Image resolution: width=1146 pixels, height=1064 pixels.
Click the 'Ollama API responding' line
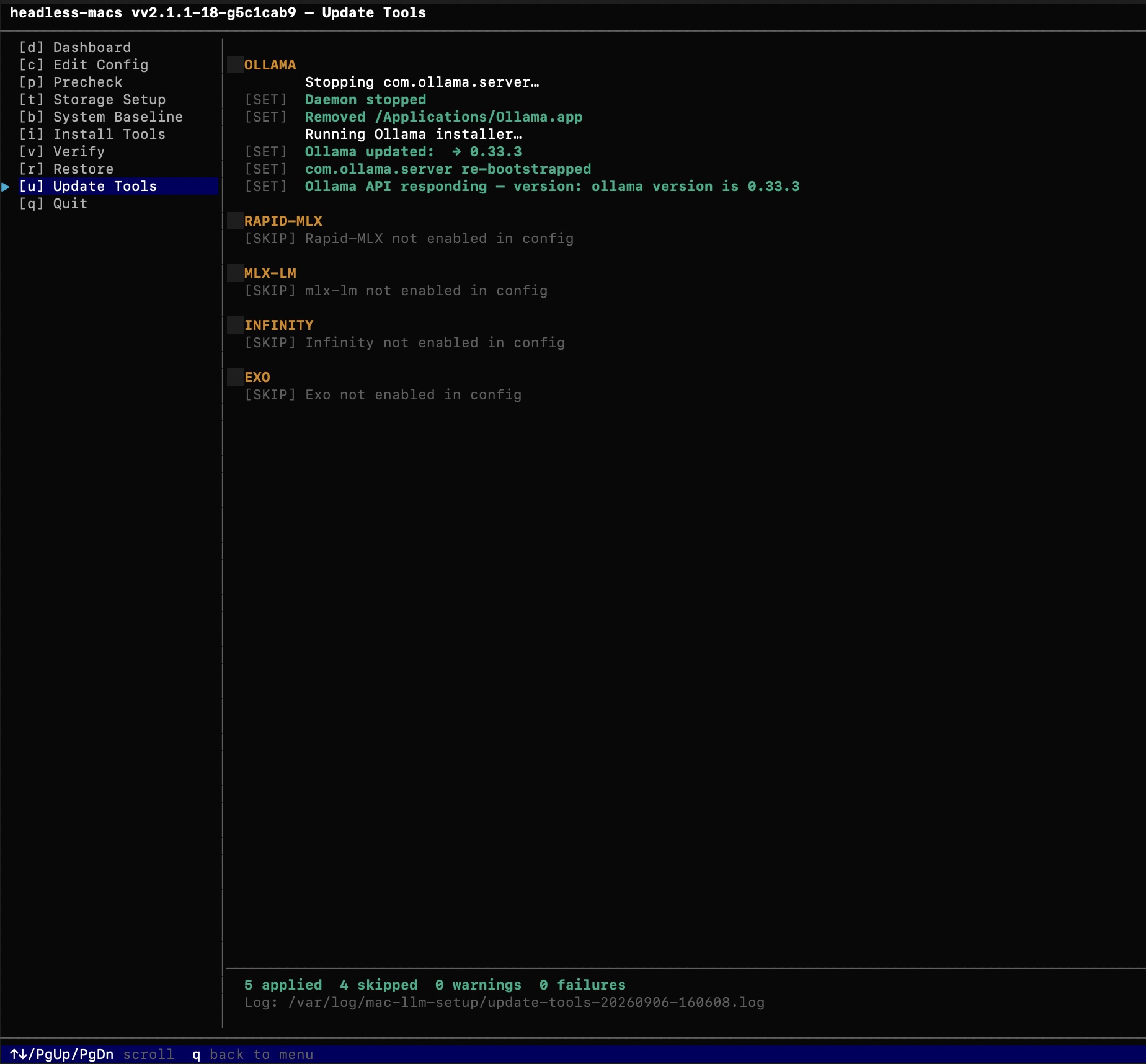click(552, 186)
